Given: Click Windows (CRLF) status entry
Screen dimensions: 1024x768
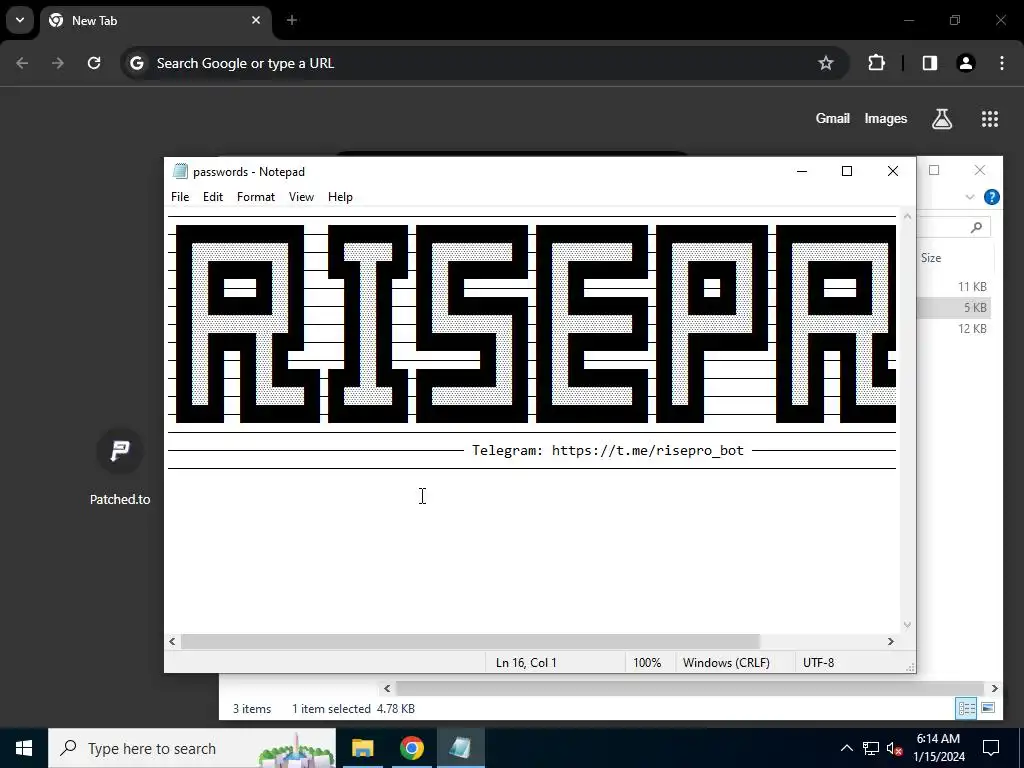Looking at the screenshot, I should point(726,662).
